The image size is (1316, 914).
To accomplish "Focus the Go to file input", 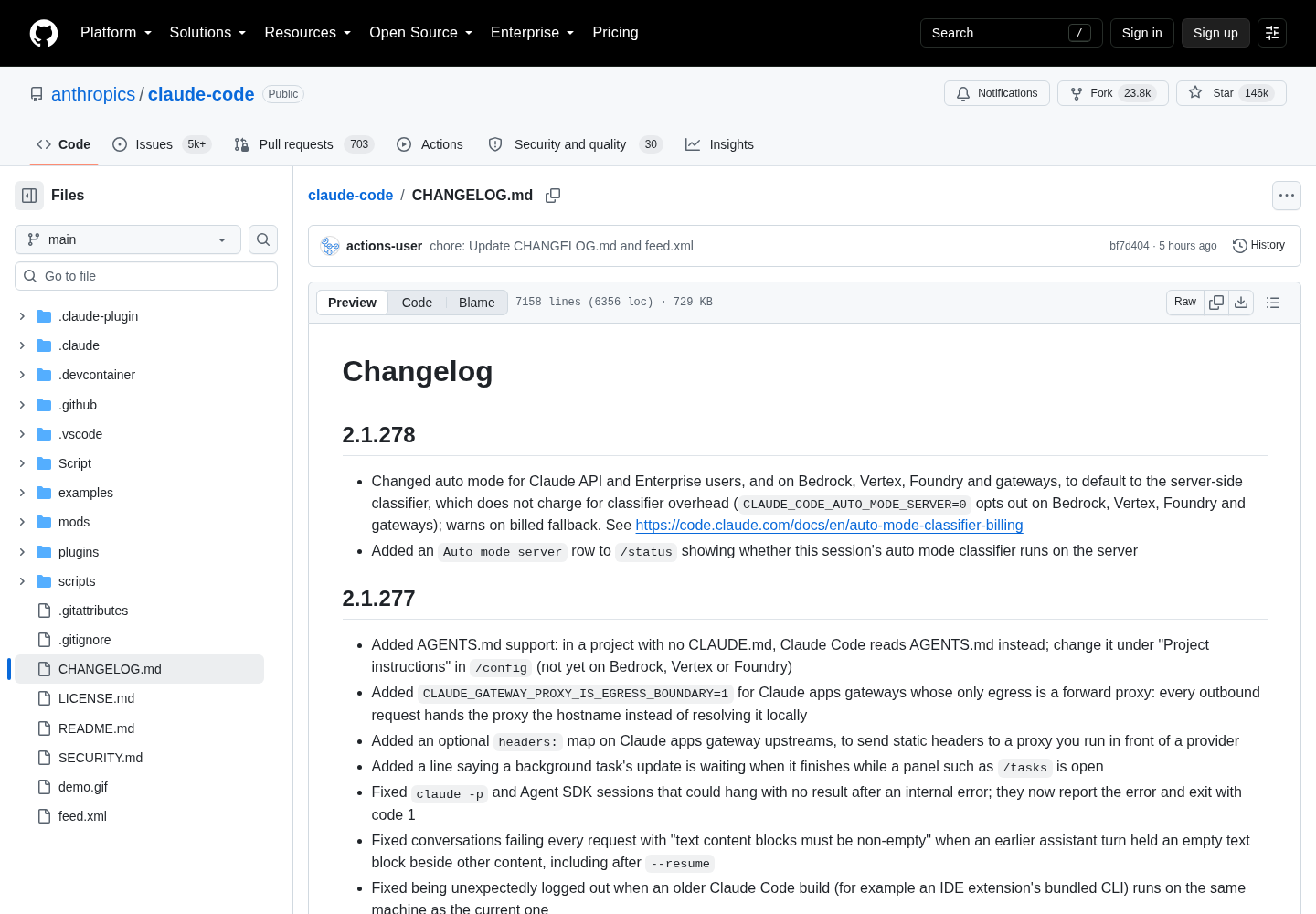I will pos(146,276).
